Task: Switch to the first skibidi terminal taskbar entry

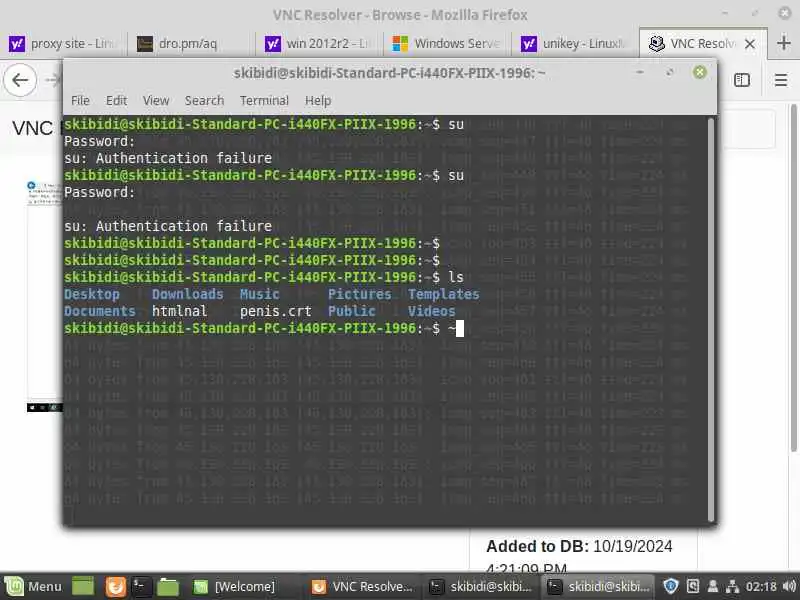Action: click(x=481, y=587)
